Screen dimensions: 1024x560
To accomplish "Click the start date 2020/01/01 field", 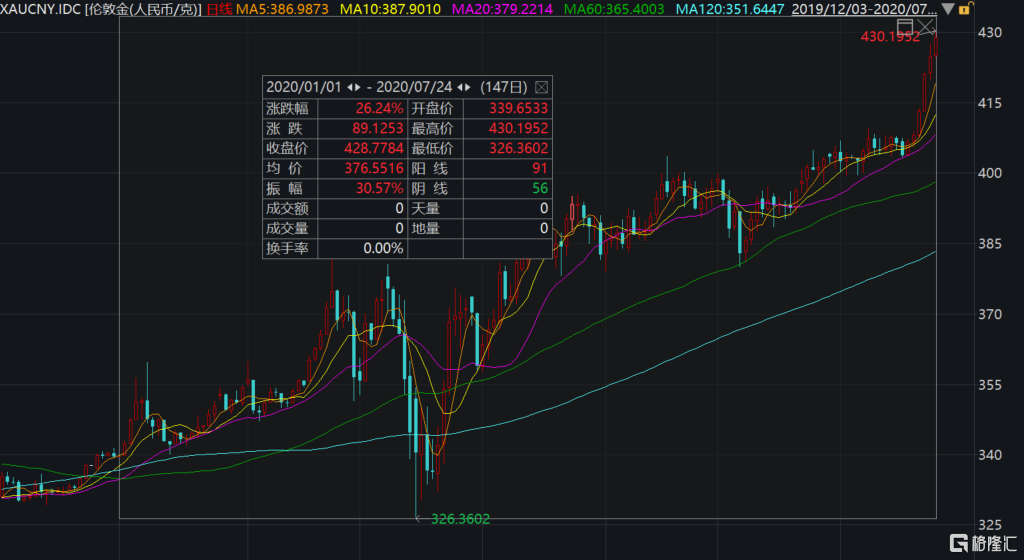I will pyautogui.click(x=304, y=87).
